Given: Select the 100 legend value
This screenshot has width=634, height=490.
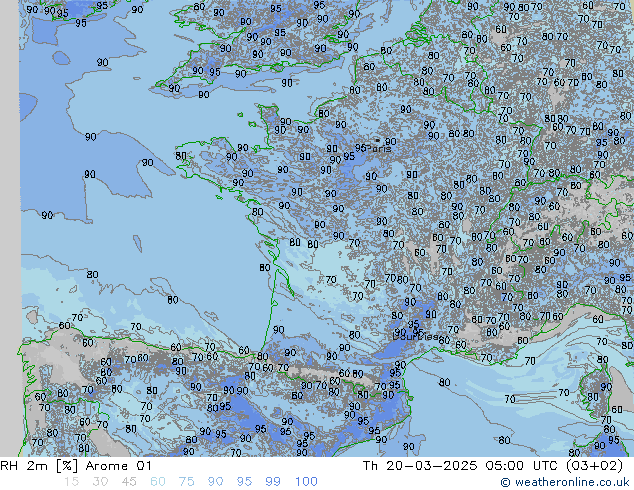Looking at the screenshot, I should [306, 481].
